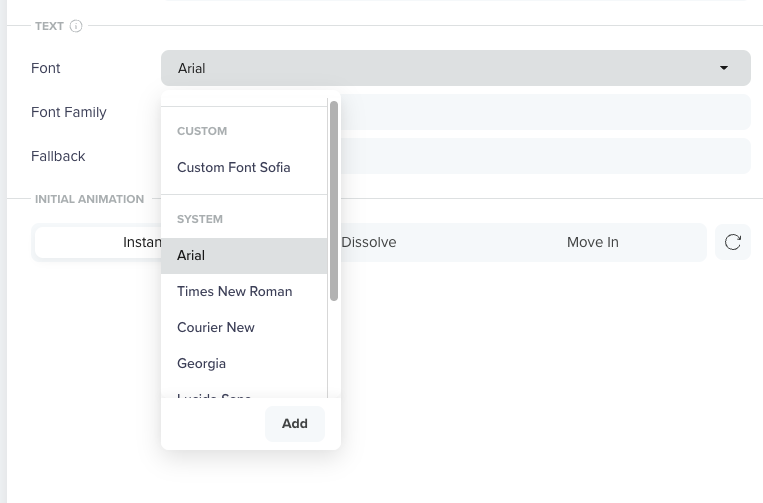Select the Instant animation option

click(x=142, y=242)
